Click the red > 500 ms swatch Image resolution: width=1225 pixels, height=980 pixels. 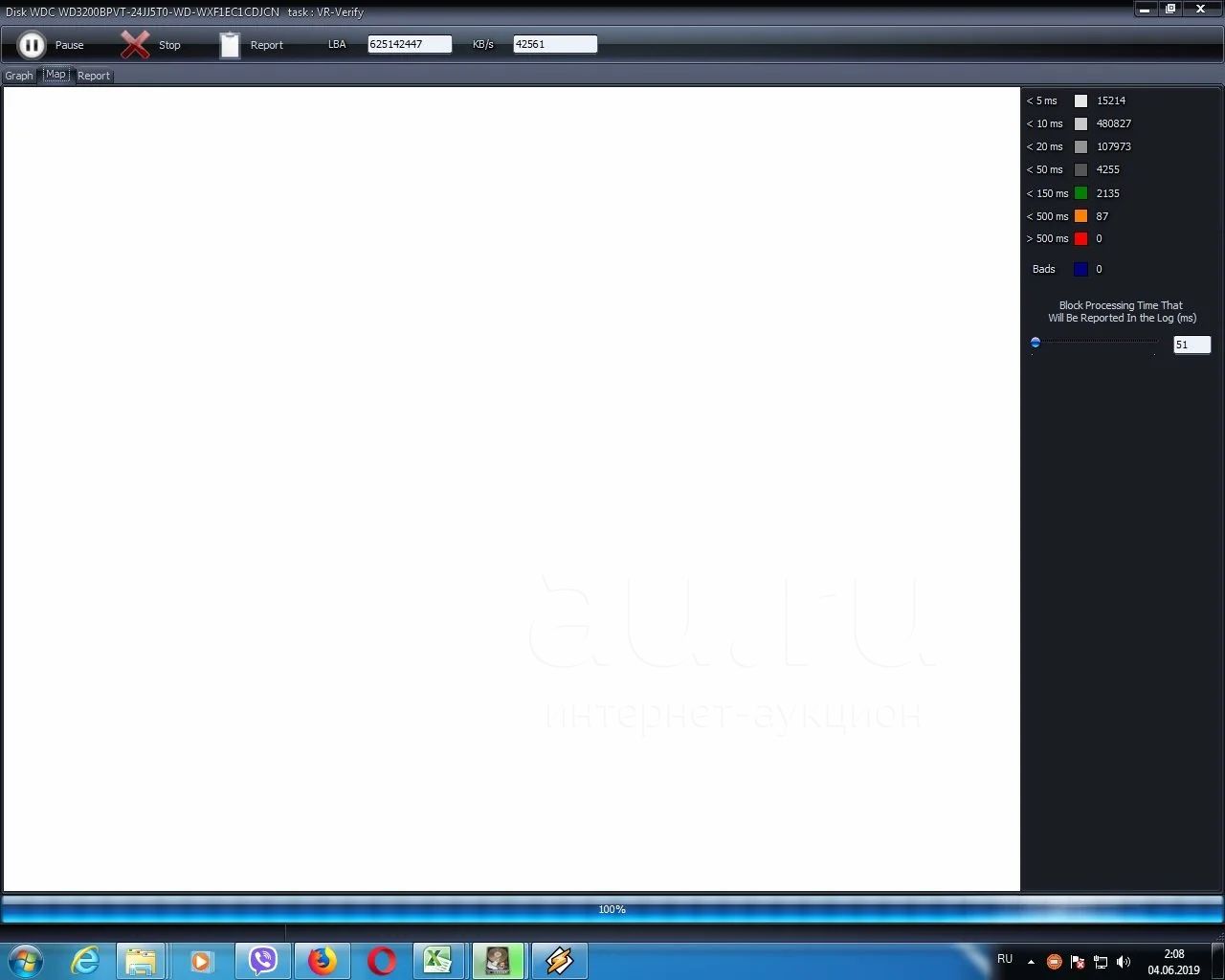(1080, 238)
